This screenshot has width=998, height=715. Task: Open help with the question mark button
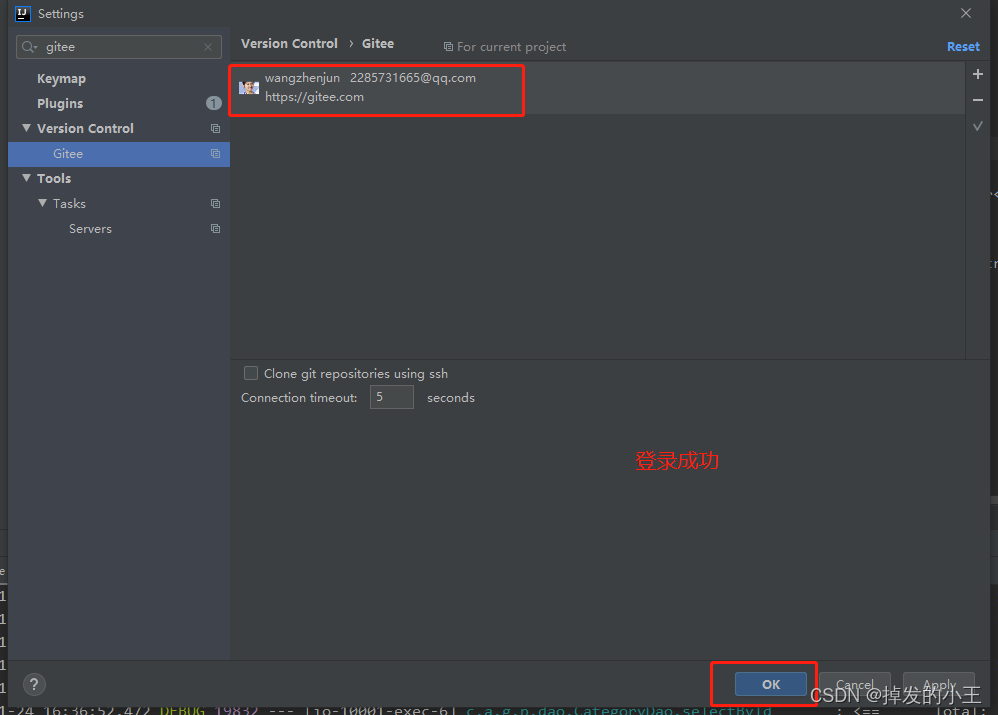[34, 685]
